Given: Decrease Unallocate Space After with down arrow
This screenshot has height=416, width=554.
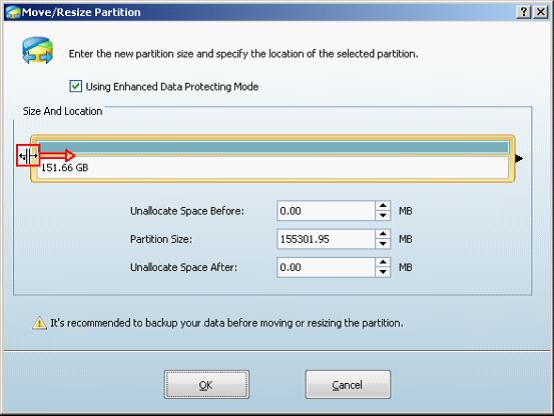Looking at the screenshot, I should click(383, 272).
